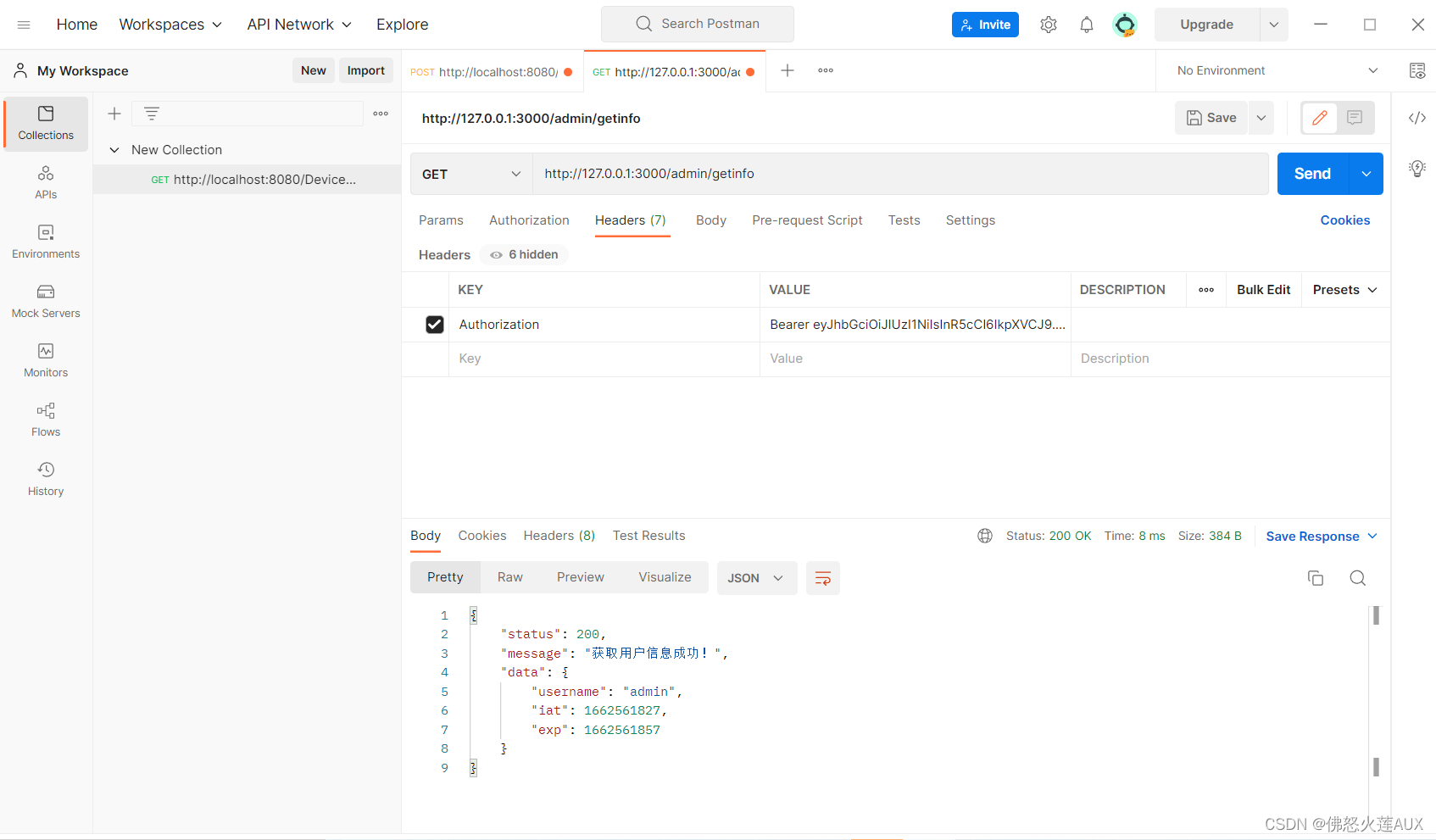Click the network globe icon near Status
This screenshot has height=840, width=1436.
(x=985, y=536)
